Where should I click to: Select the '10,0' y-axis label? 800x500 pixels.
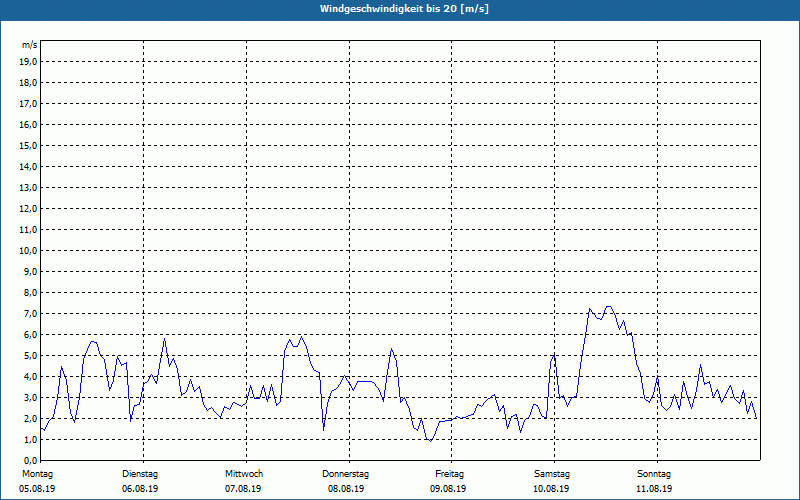coord(28,251)
